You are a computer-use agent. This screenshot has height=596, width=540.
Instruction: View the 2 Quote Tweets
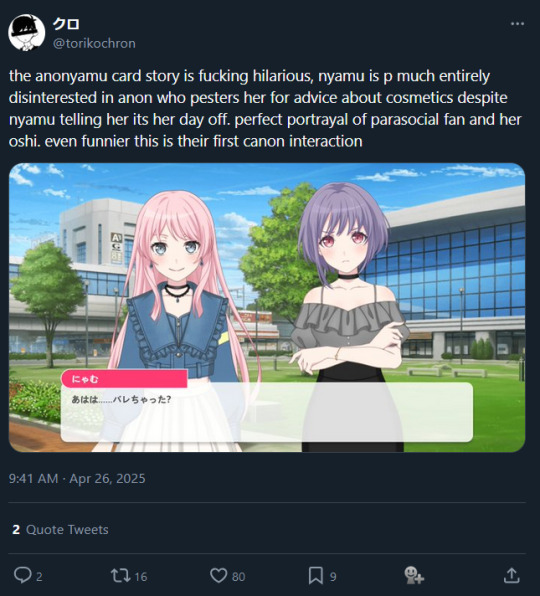(x=60, y=529)
